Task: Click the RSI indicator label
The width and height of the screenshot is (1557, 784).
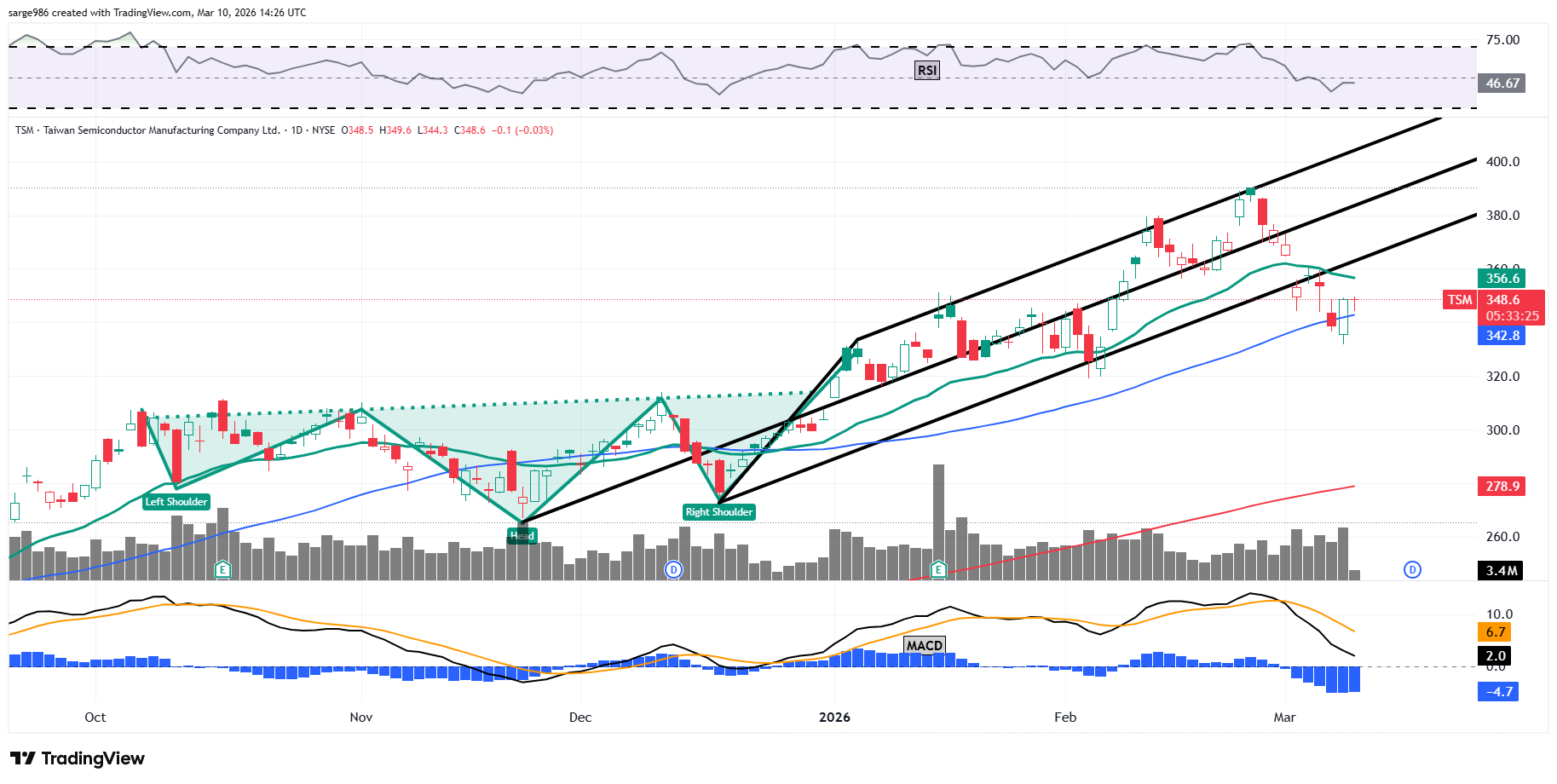Action: [926, 70]
